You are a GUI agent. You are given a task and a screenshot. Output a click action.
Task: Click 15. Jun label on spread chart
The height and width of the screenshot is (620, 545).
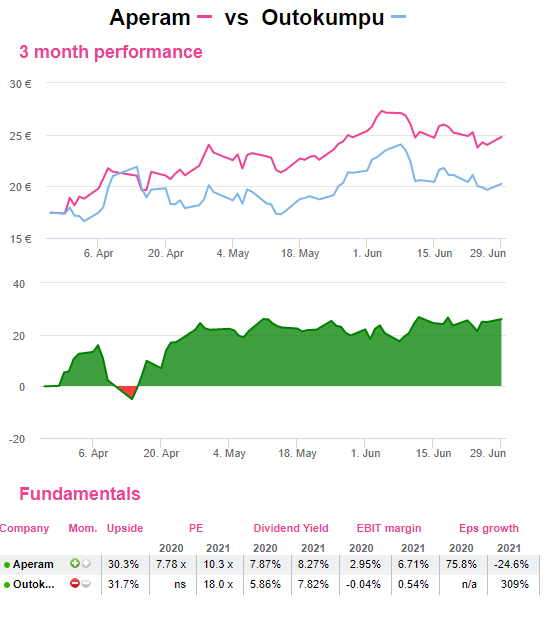[x=433, y=453]
